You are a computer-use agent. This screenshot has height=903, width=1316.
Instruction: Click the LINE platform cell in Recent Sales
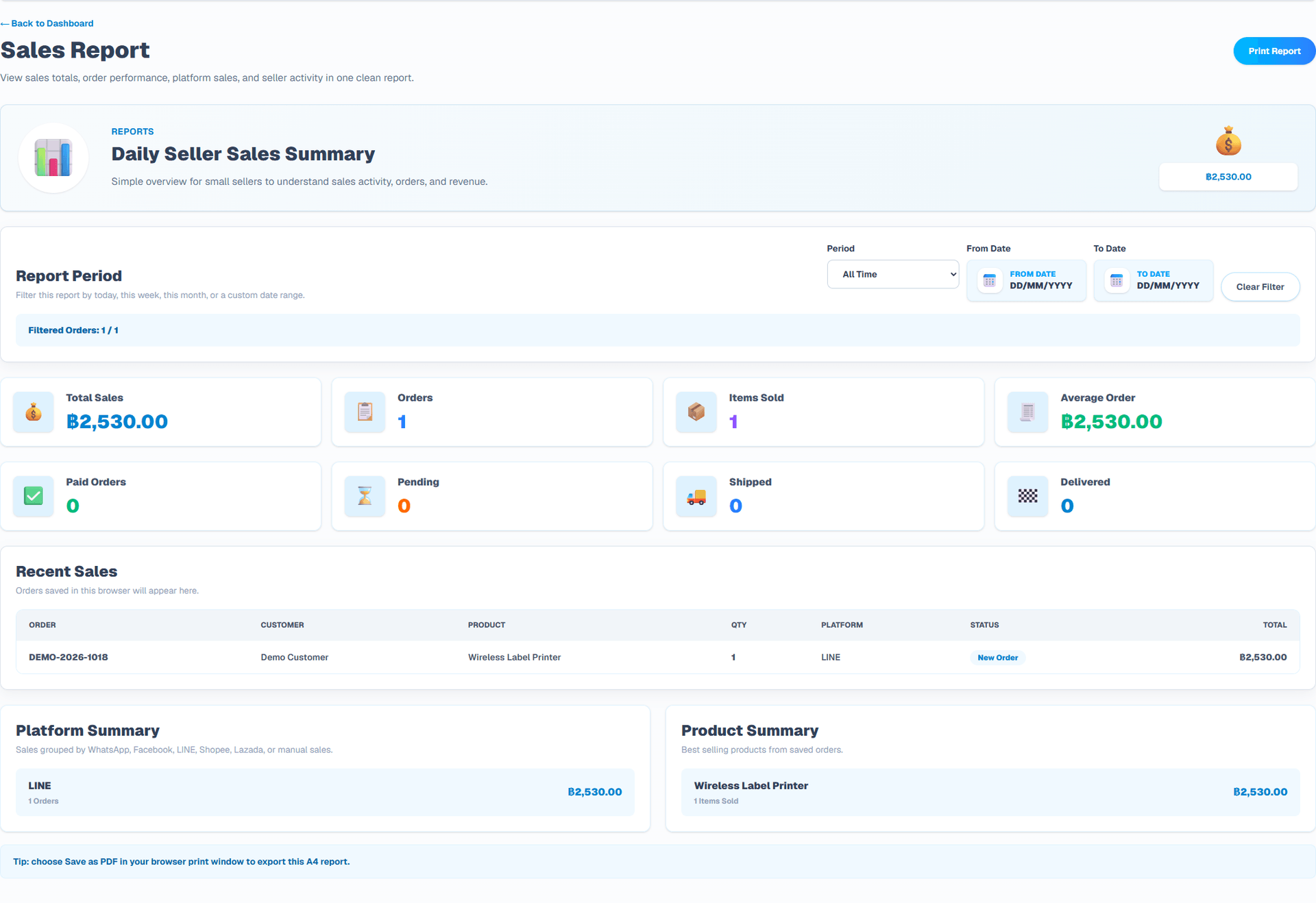831,657
